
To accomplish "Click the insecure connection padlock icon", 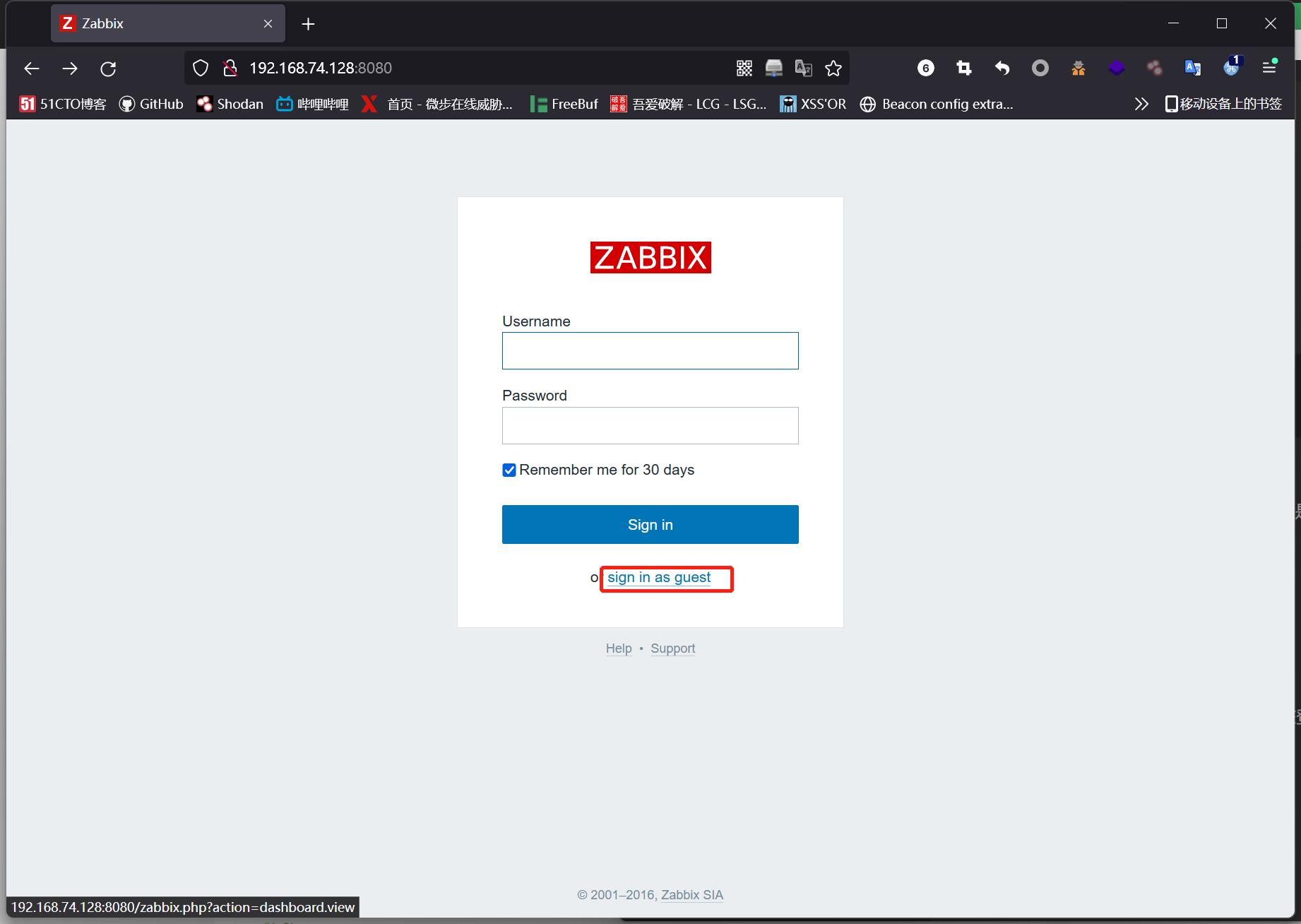I will pos(230,68).
